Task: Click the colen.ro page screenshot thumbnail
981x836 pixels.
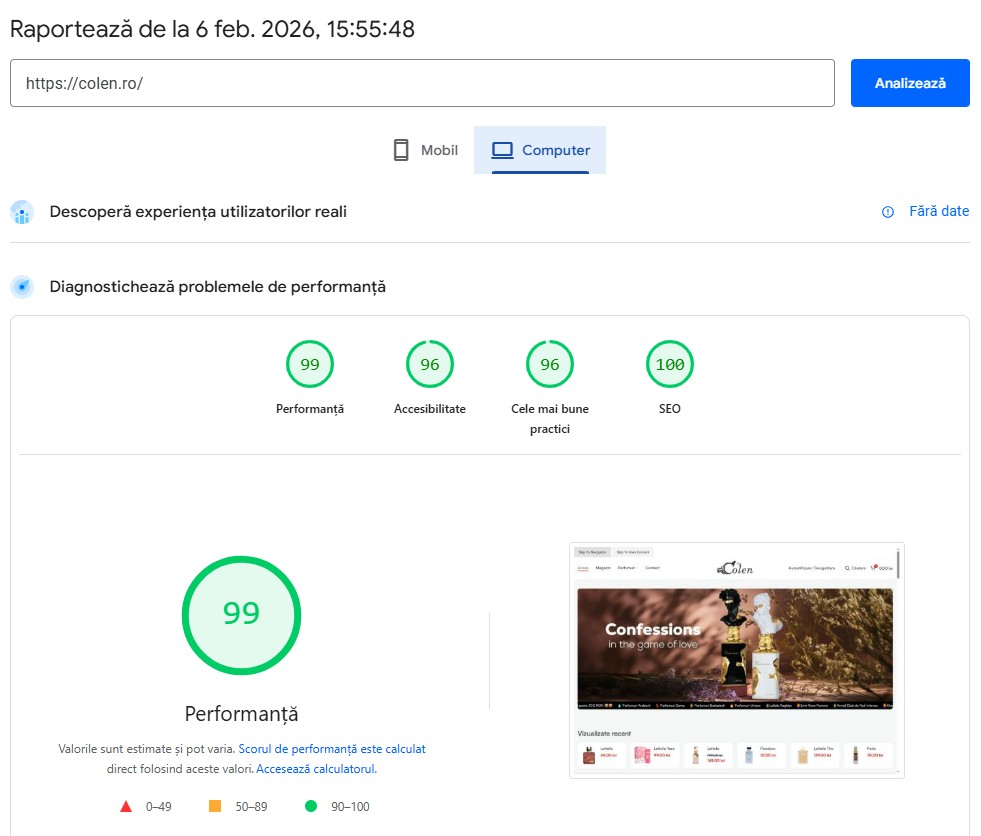Action: pyautogui.click(x=736, y=660)
